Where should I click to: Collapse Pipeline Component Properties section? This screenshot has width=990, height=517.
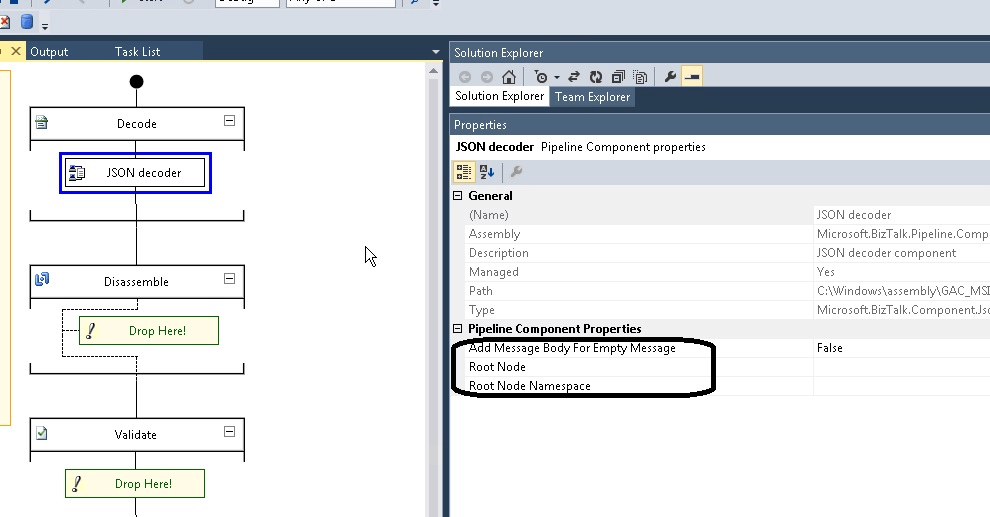point(458,329)
